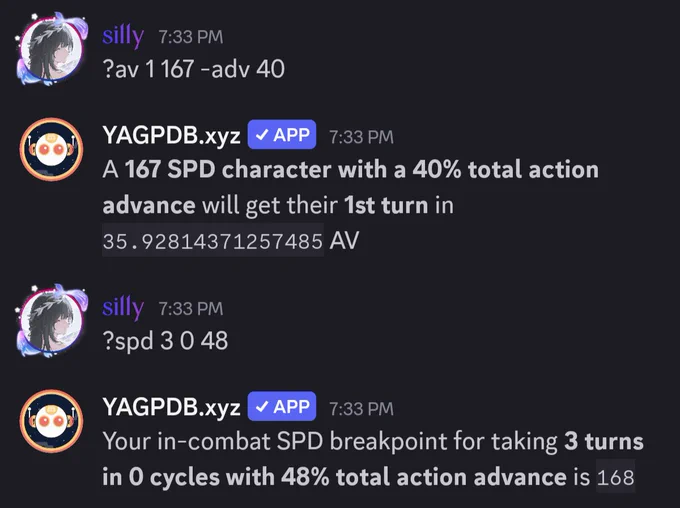The height and width of the screenshot is (508, 680).
Task: Open silly's profile from top username
Action: (123, 36)
